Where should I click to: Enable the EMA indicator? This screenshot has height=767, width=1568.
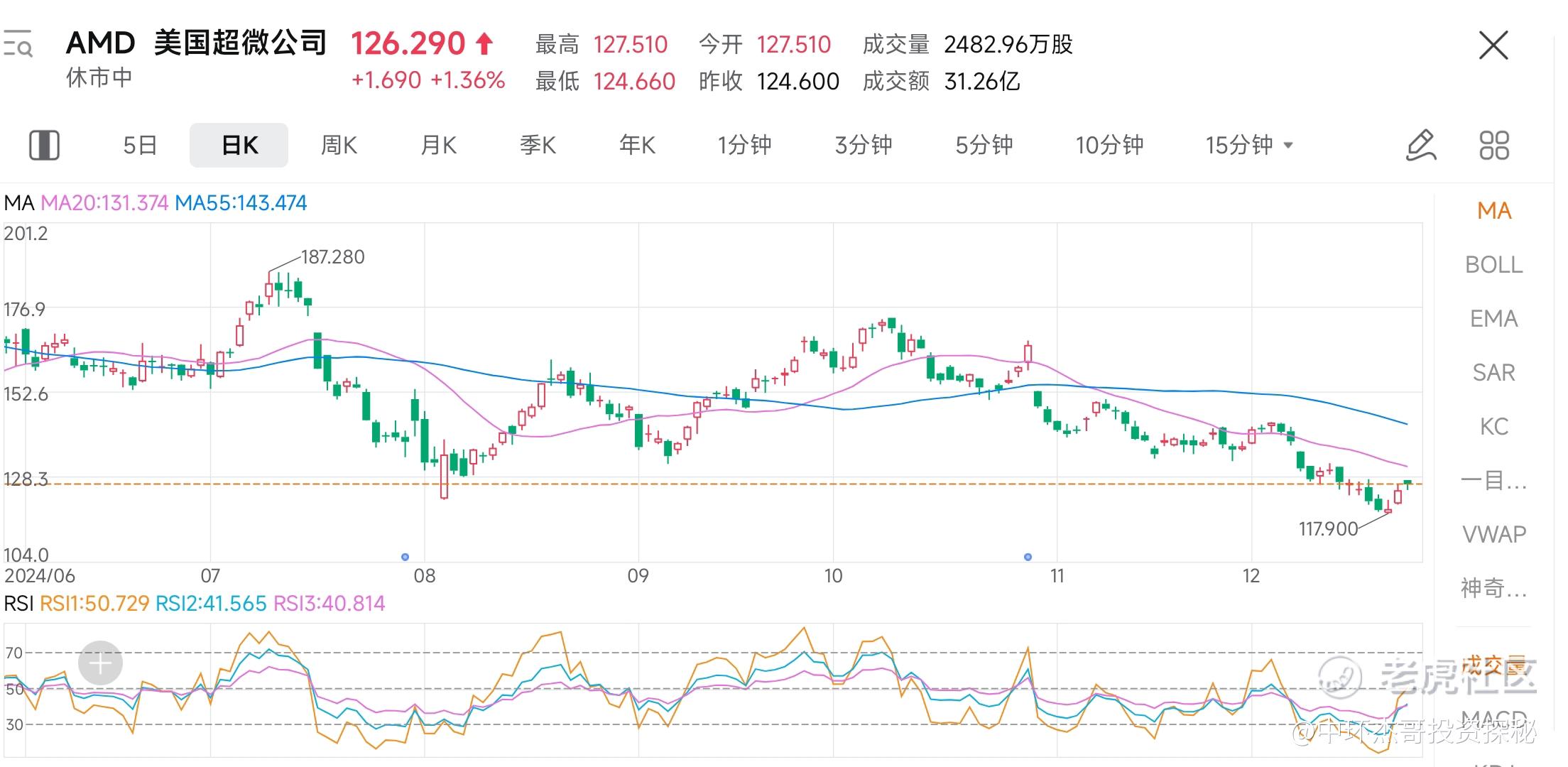pyautogui.click(x=1494, y=319)
